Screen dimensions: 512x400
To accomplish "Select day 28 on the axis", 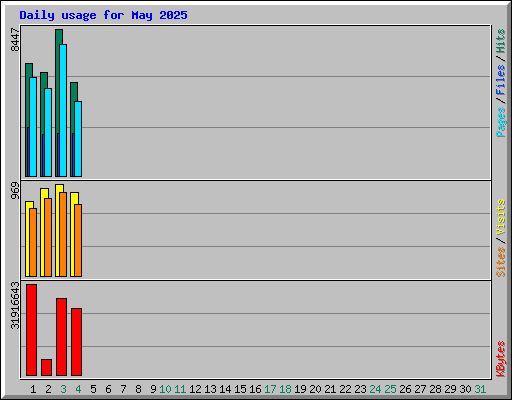I will [x=435, y=389].
